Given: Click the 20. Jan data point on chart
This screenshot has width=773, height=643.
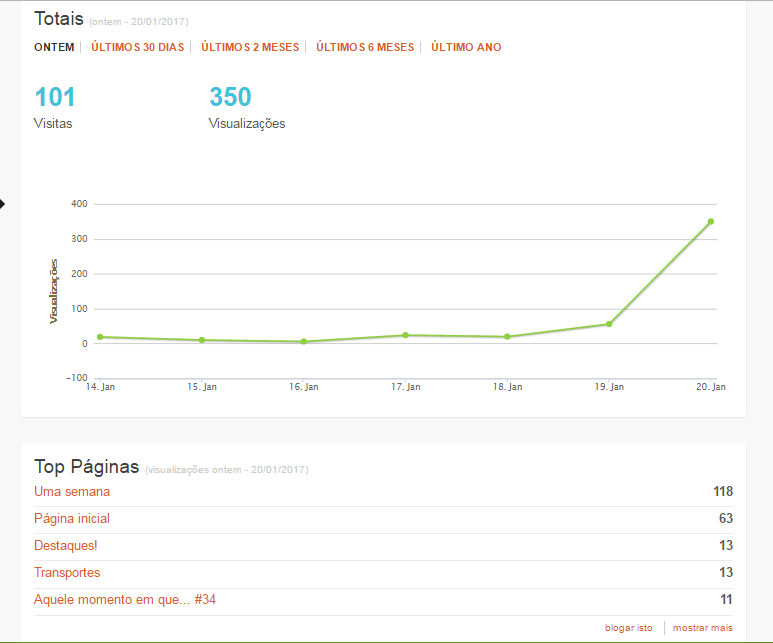Looking at the screenshot, I should [x=711, y=221].
